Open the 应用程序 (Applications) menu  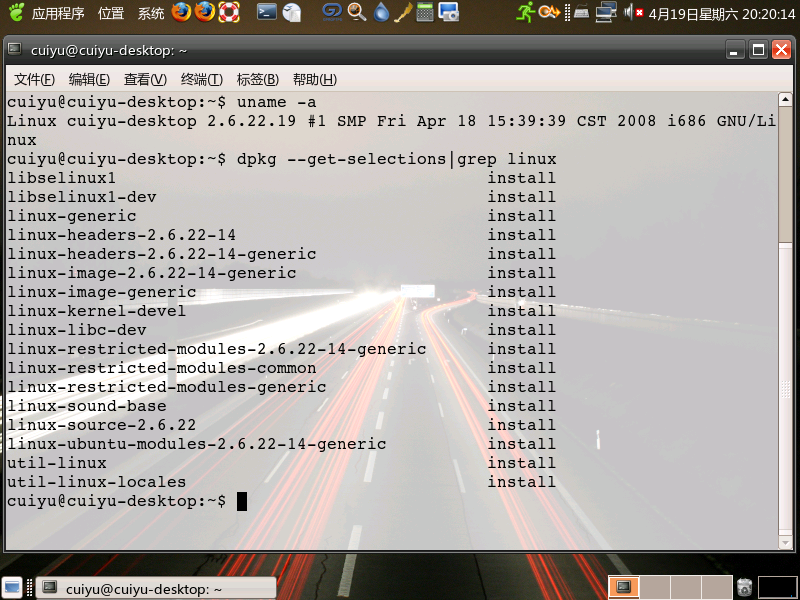pyautogui.click(x=58, y=13)
